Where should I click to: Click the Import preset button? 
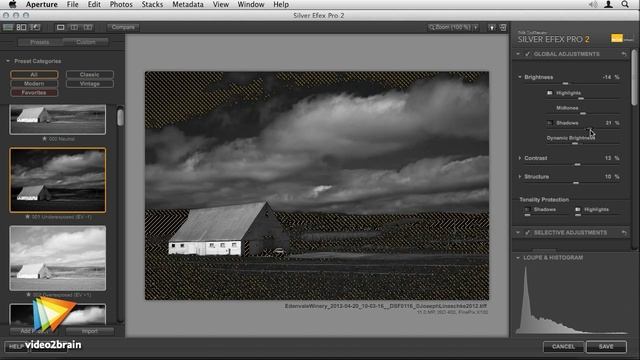tap(89, 331)
